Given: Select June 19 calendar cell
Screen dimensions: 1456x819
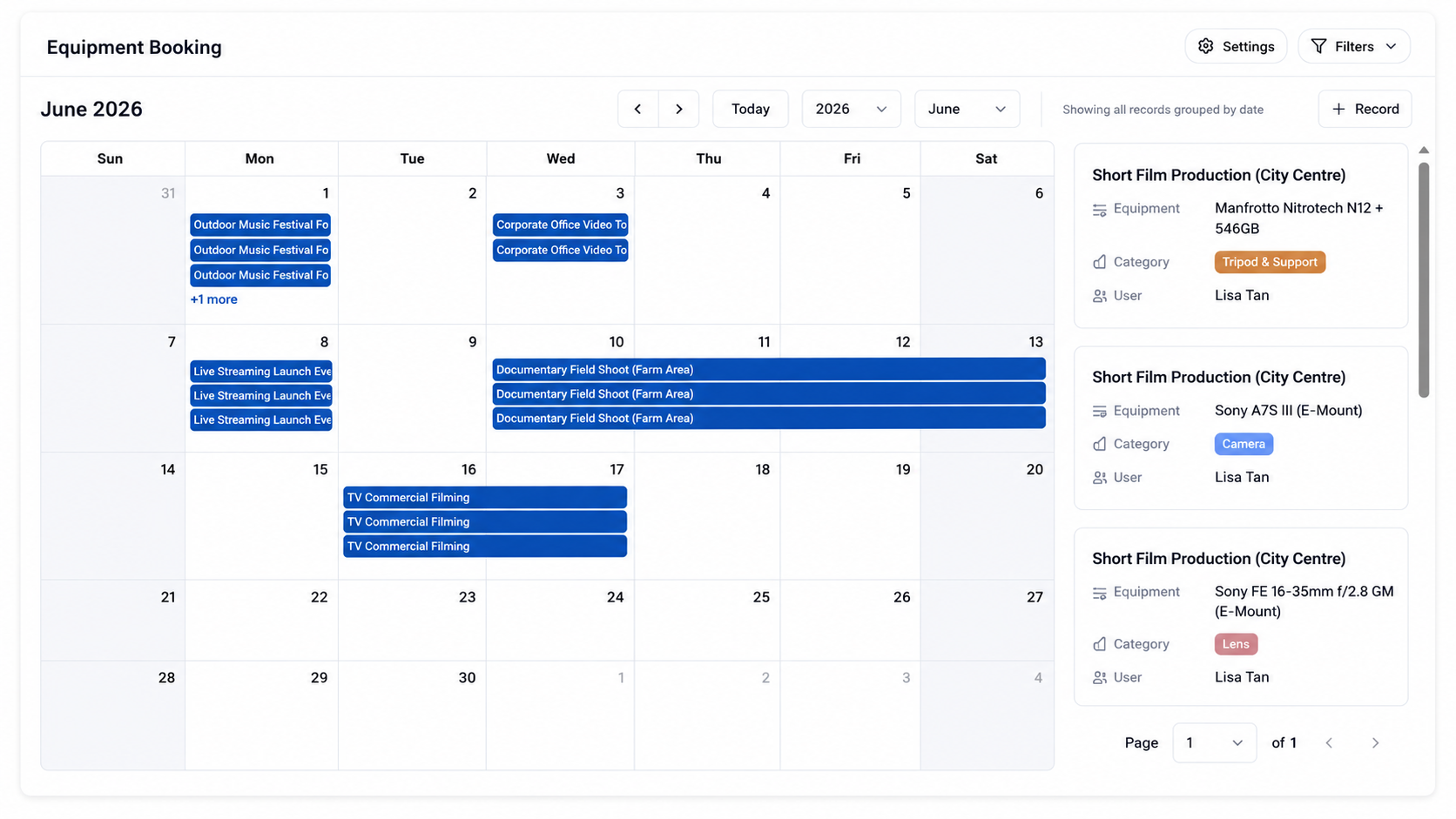Looking at the screenshot, I should [x=851, y=515].
